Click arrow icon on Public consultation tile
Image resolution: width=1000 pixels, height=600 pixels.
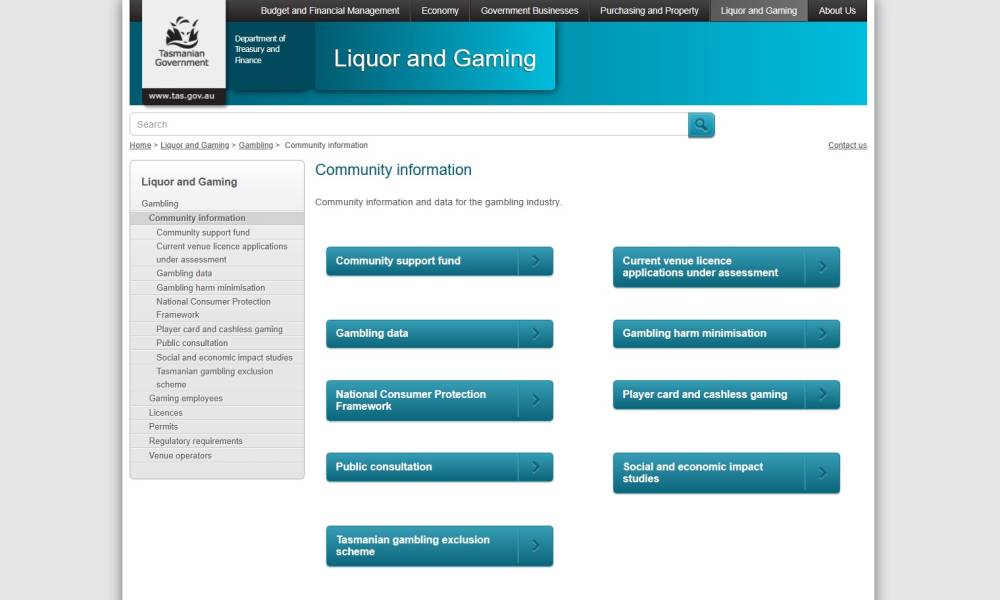(x=536, y=467)
